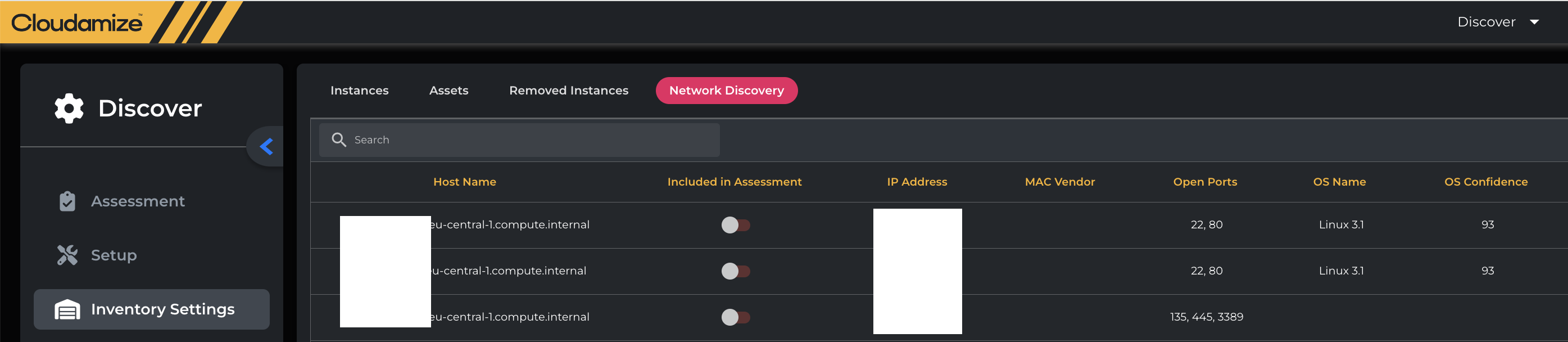Switch to the Instances tab
1568x342 pixels.
pyautogui.click(x=359, y=90)
